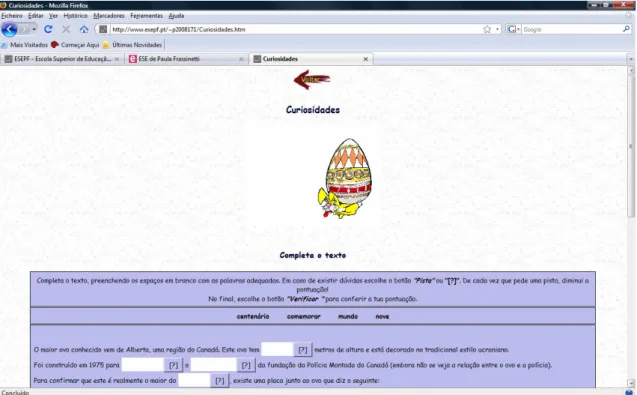The height and width of the screenshot is (395, 637).
Task: Click in the Google search field
Action: point(572,29)
